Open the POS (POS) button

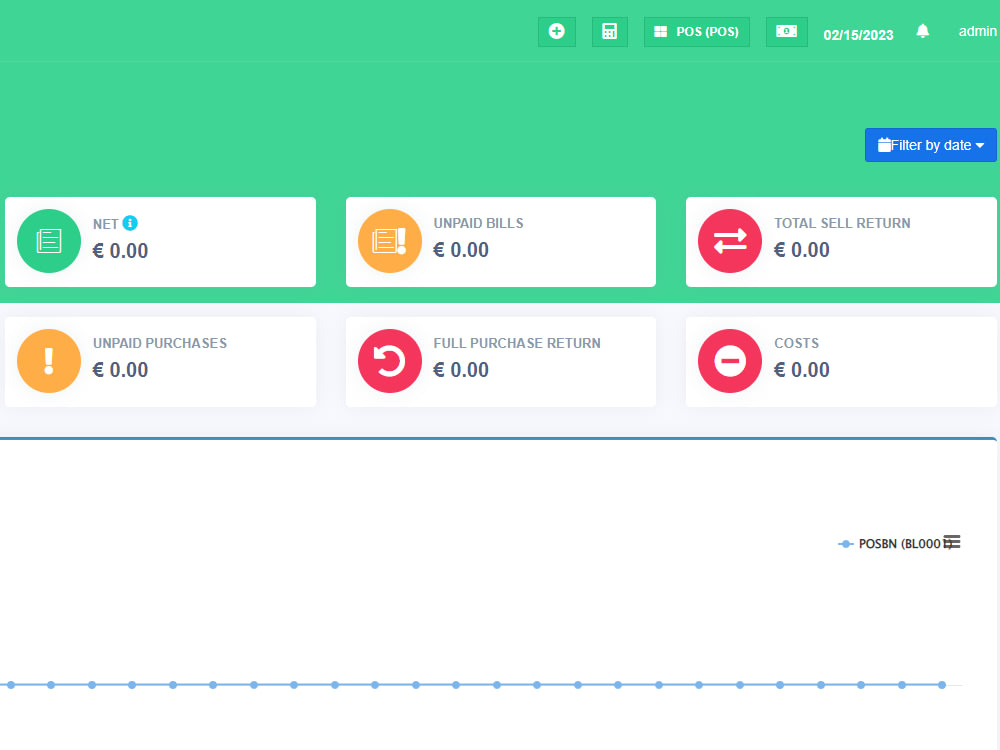pyautogui.click(x=696, y=32)
